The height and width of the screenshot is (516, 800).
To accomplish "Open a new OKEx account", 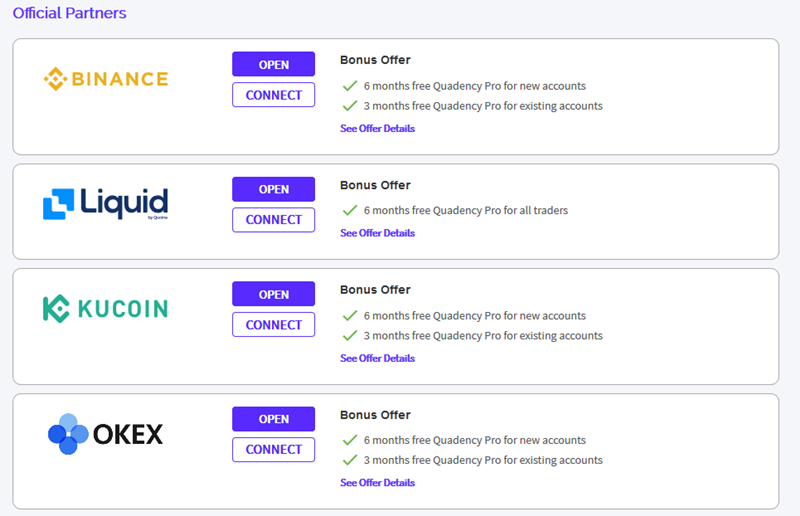I will [273, 419].
